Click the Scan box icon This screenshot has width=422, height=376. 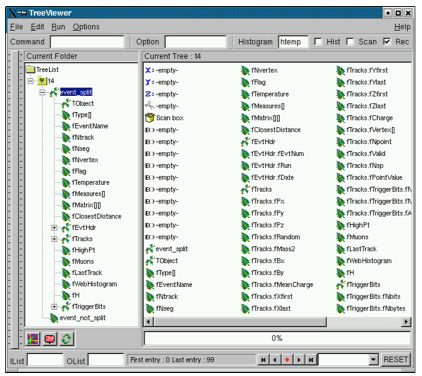pyautogui.click(x=150, y=118)
